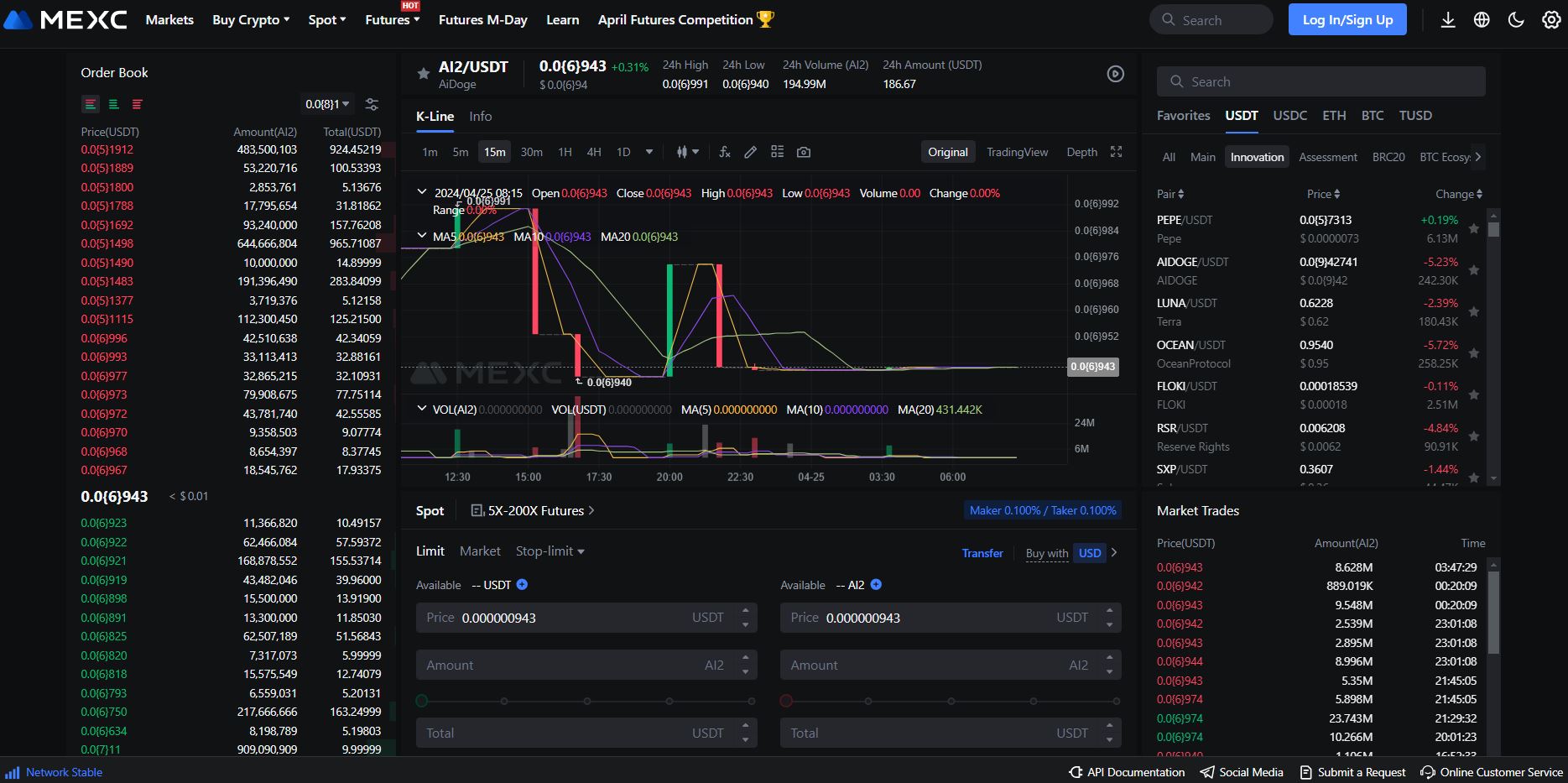Click the play tutorial icon beside 24h stats
The image size is (1568, 783).
1115,74
